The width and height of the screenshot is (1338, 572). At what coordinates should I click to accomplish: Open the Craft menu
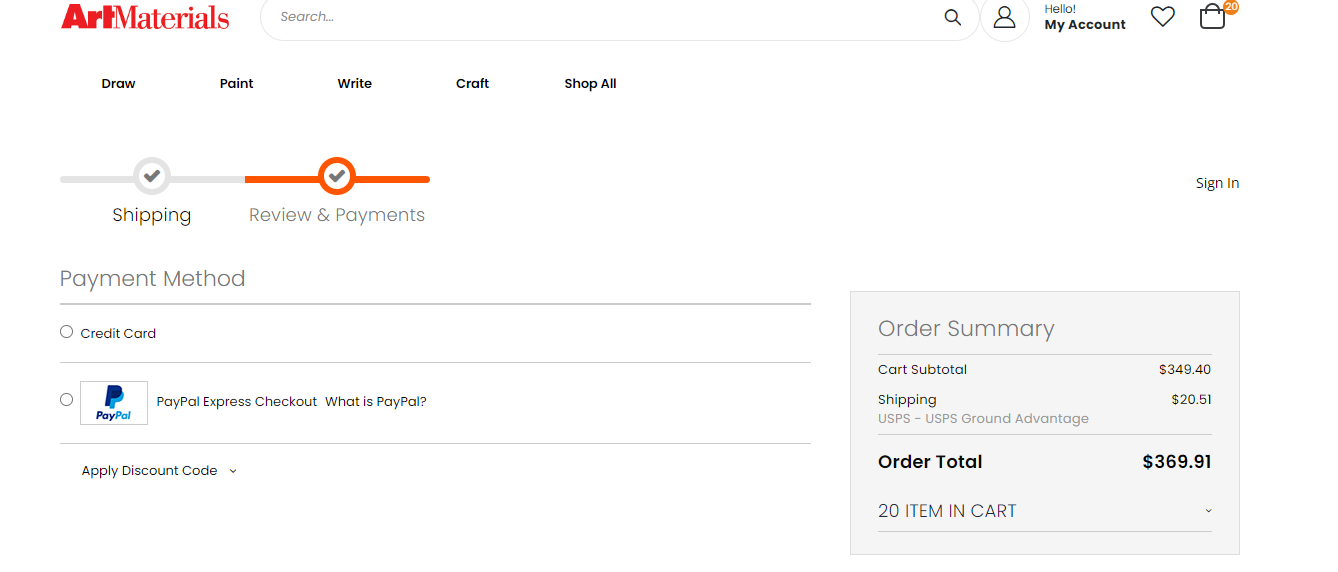(472, 84)
